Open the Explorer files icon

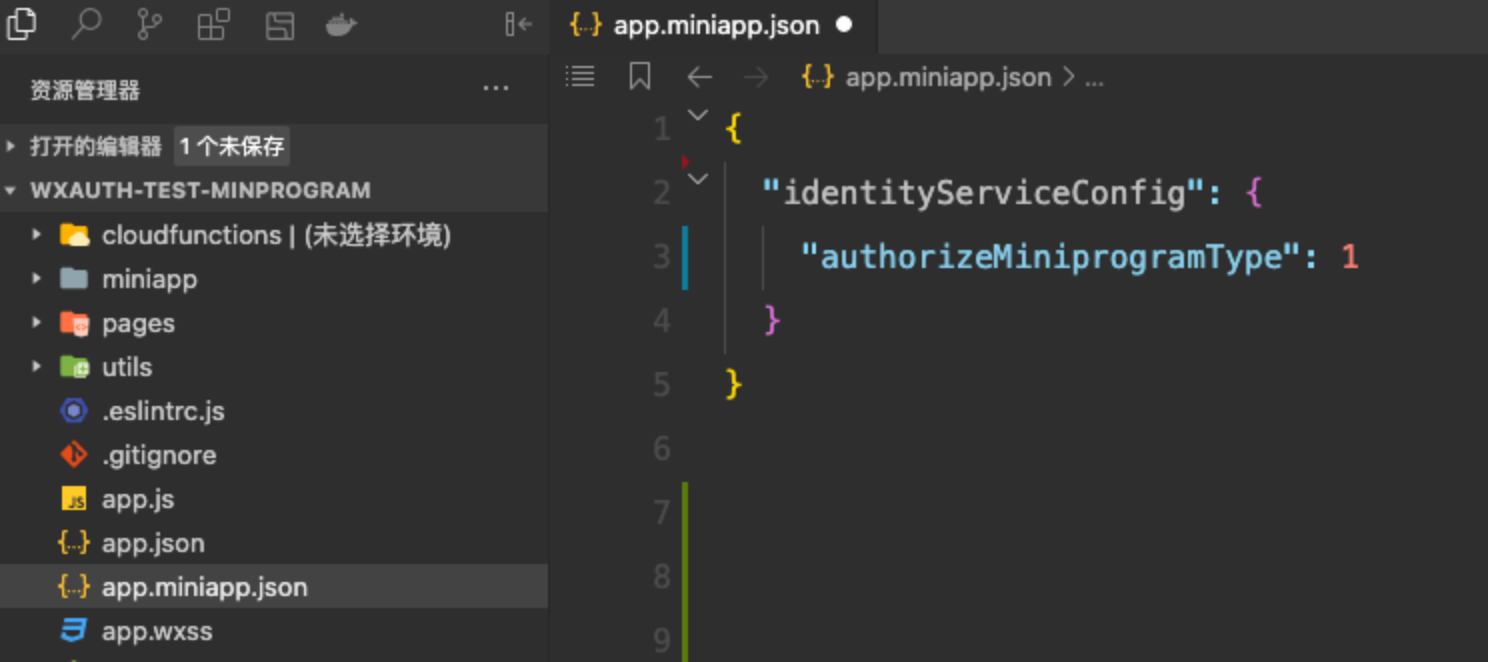click(x=21, y=23)
